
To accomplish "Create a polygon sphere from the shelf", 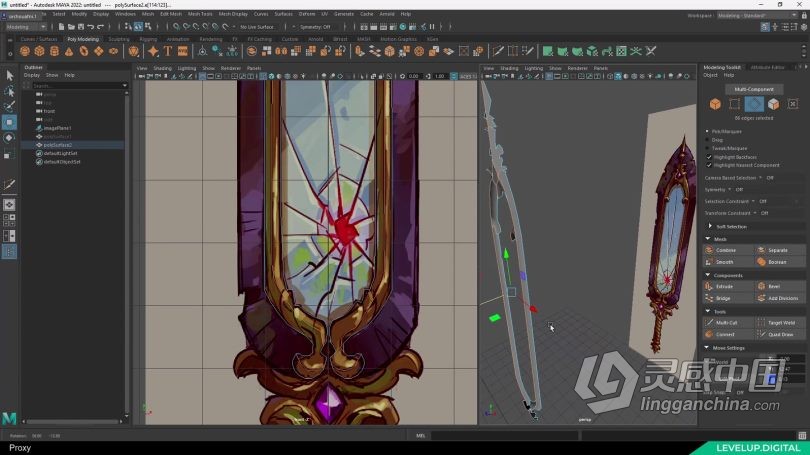I will [x=25, y=51].
